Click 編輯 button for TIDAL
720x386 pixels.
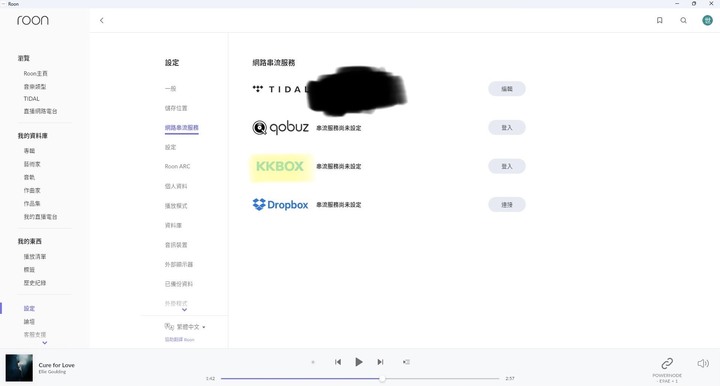coord(506,89)
